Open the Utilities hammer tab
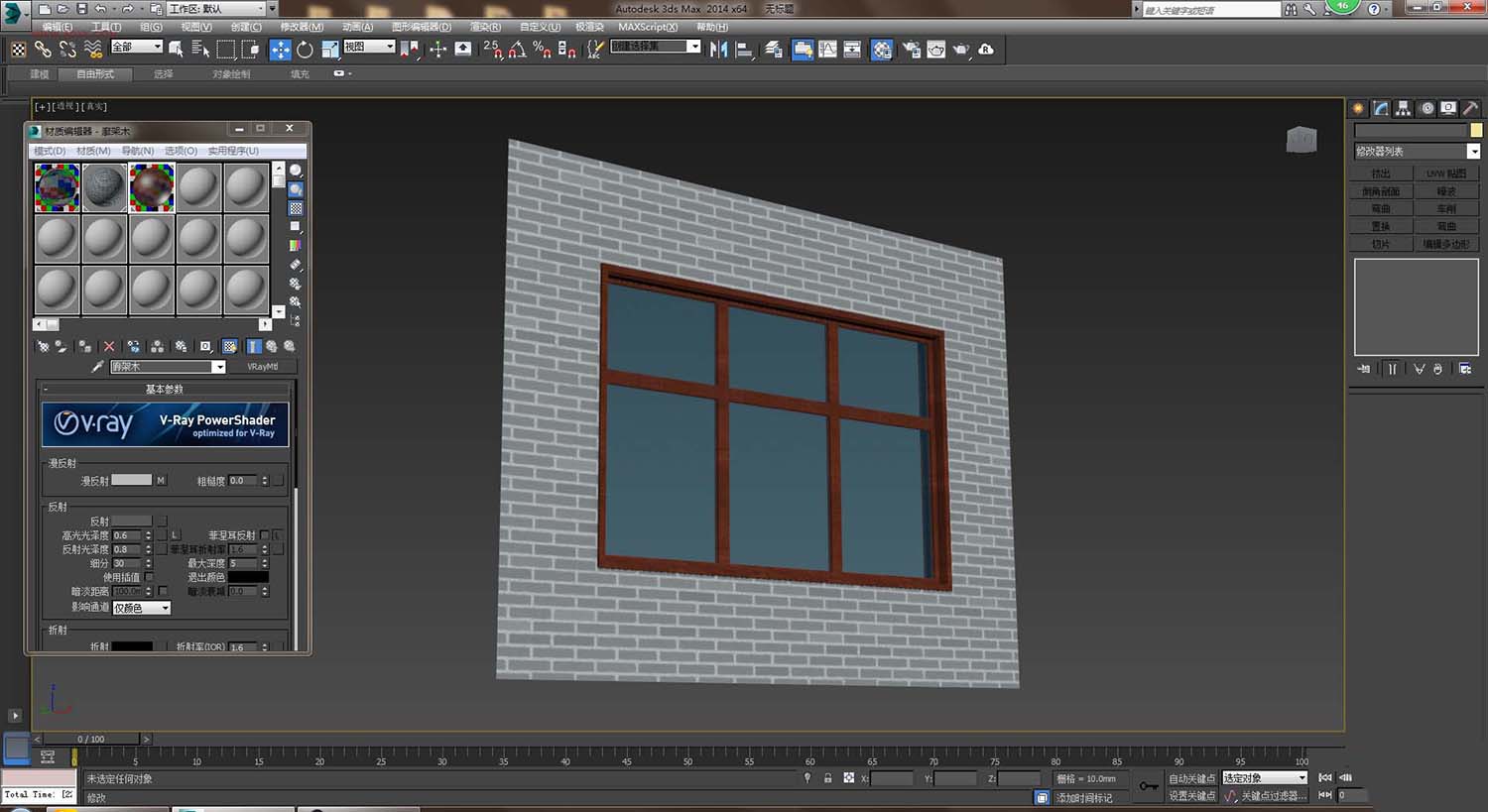This screenshot has height=812, width=1488. 1470,109
